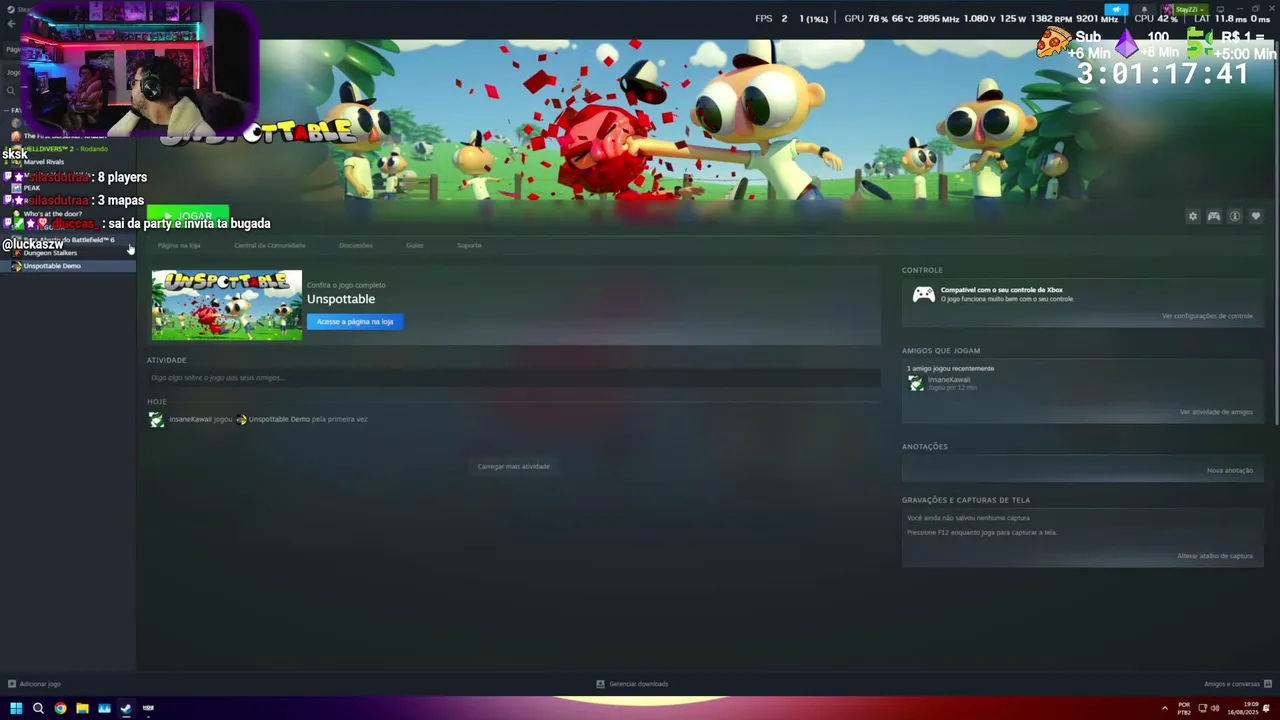1280x720 pixels.
Task: Click Ver configurações de controle link
Action: [x=1207, y=316]
